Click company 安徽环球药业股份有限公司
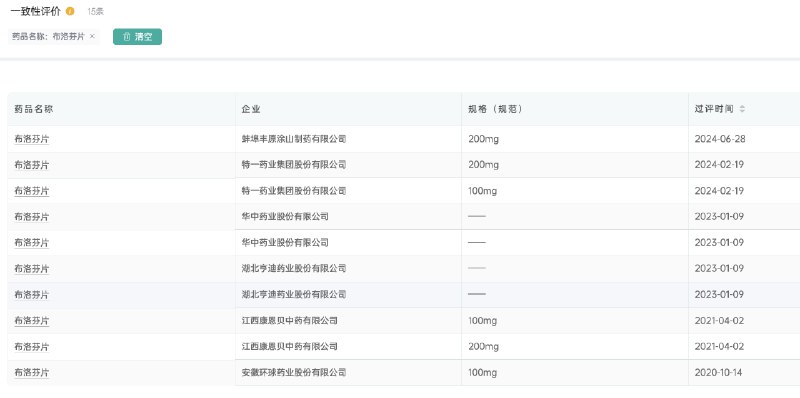Viewport: 800px width, 398px height. 294,372
